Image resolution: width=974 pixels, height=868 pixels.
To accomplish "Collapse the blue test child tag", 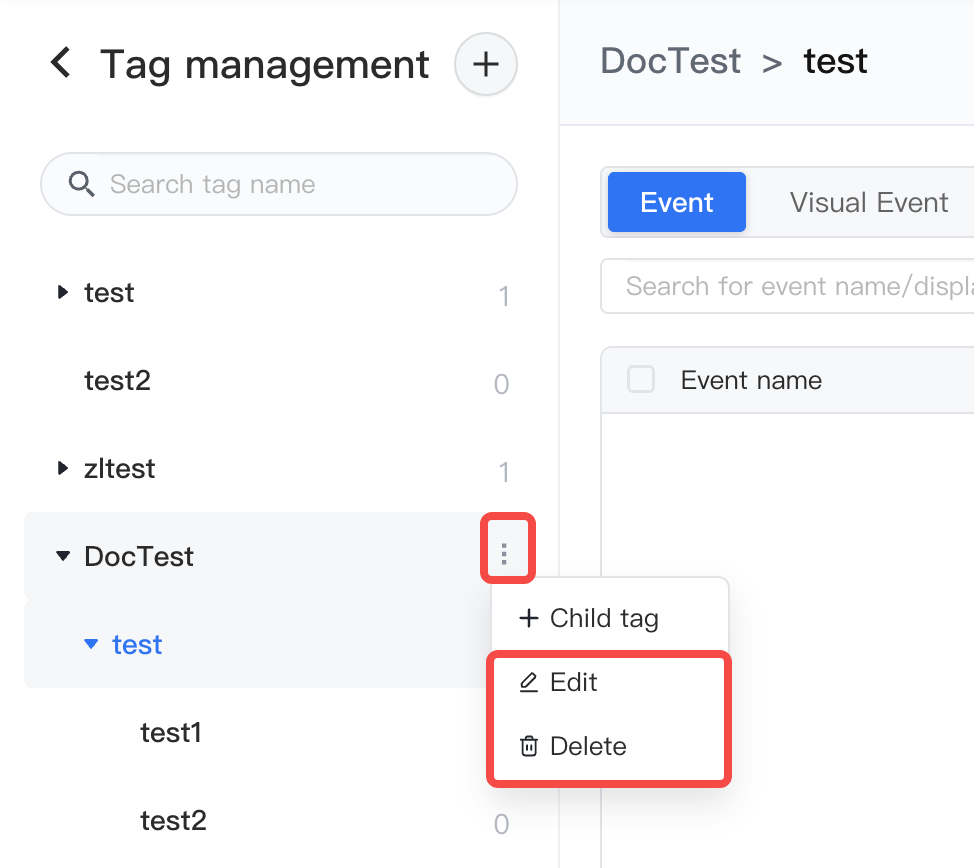I will click(91, 644).
